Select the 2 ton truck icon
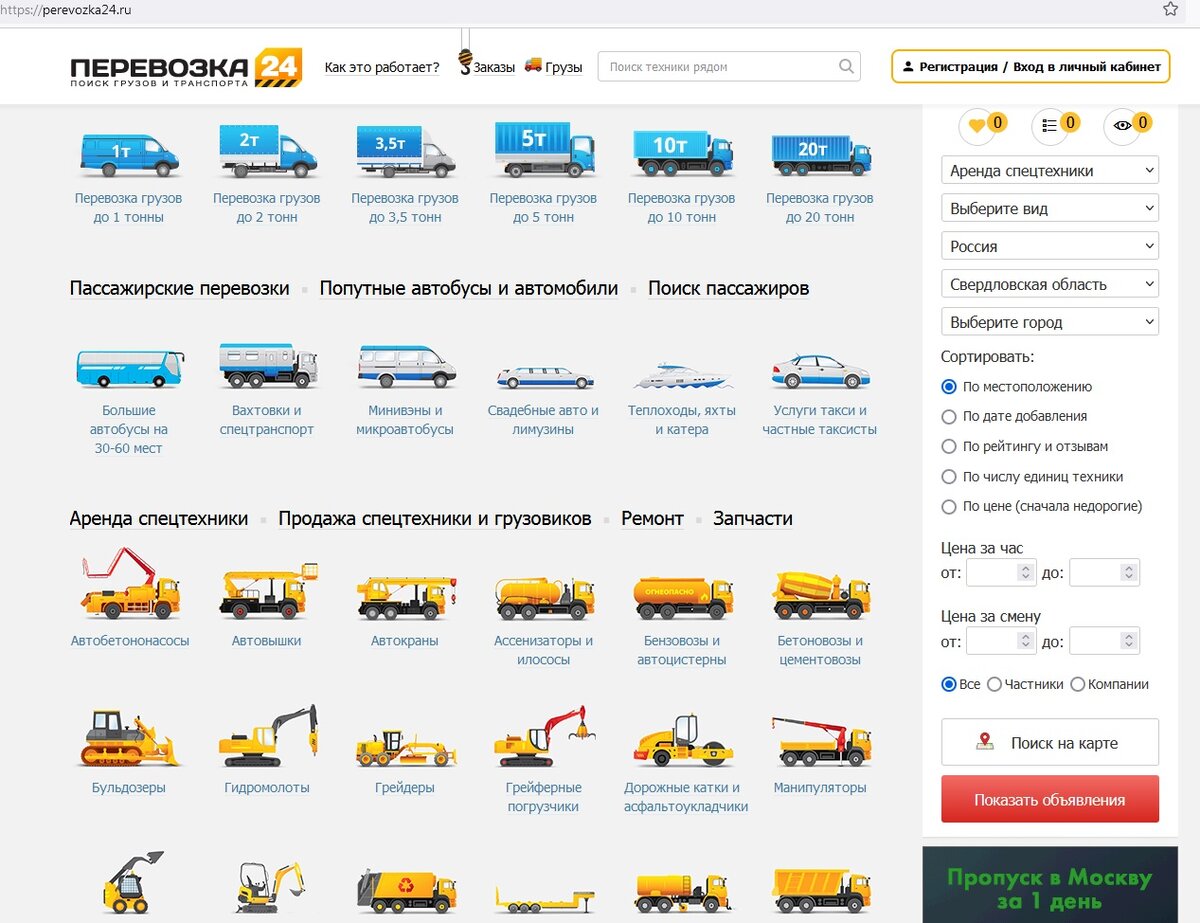This screenshot has height=923, width=1200. point(268,152)
